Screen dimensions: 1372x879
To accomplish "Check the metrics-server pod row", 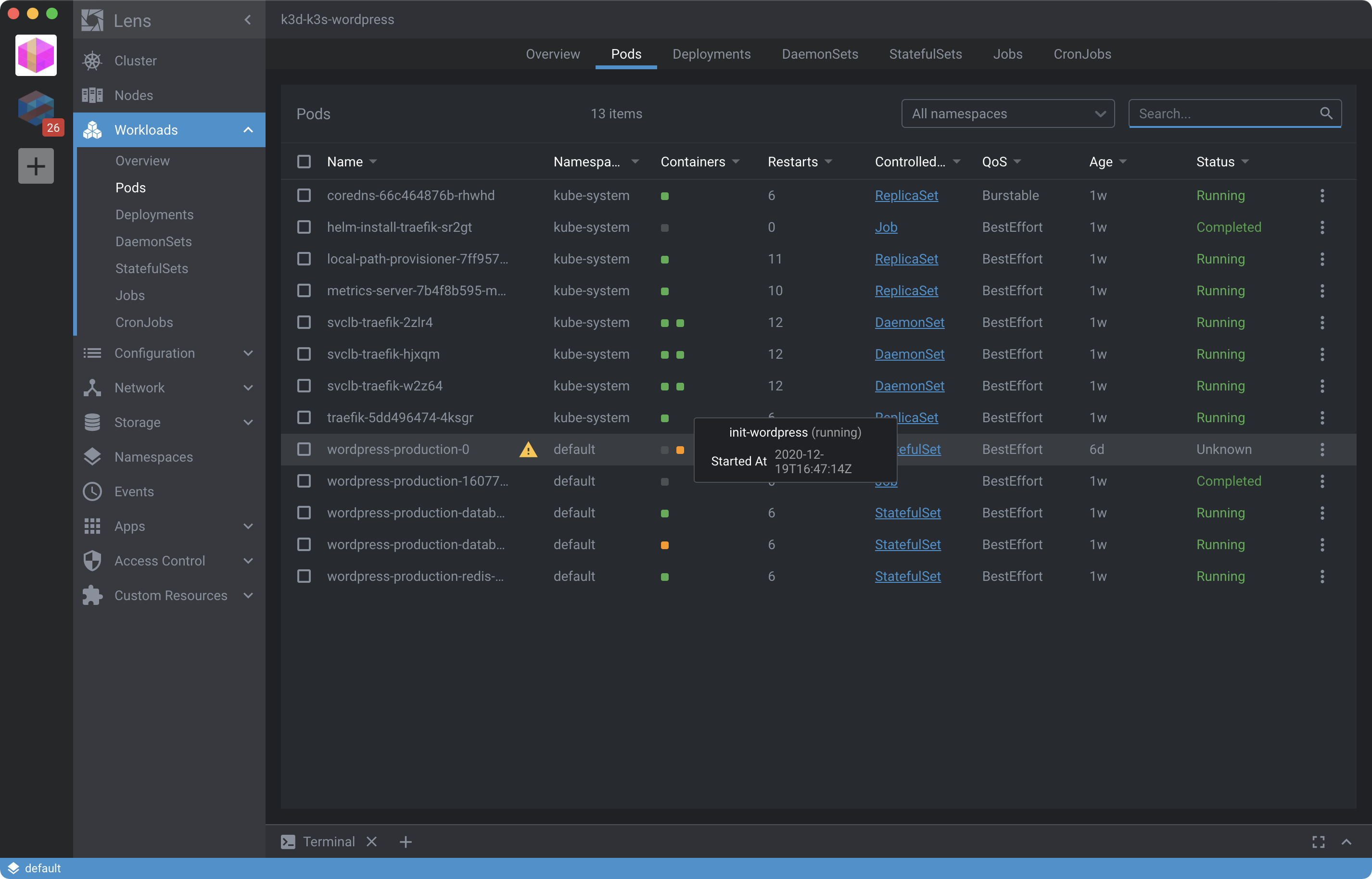I will (304, 291).
